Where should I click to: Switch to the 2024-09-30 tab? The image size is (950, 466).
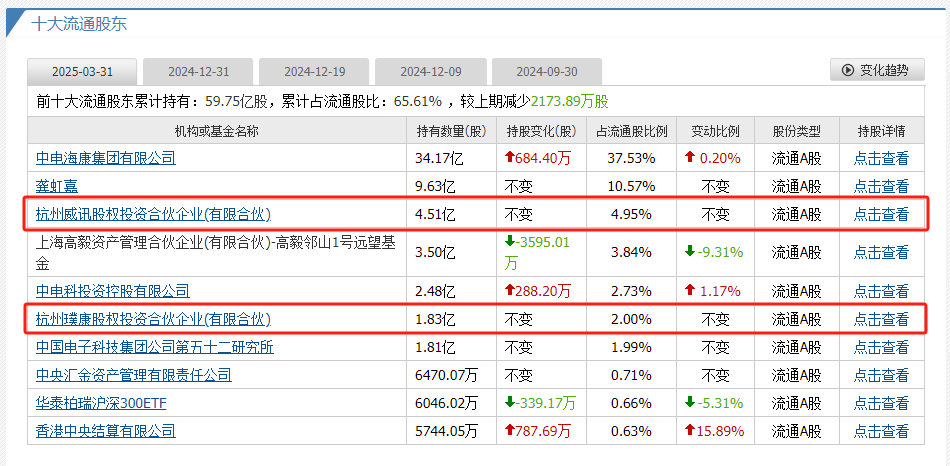tap(546, 72)
